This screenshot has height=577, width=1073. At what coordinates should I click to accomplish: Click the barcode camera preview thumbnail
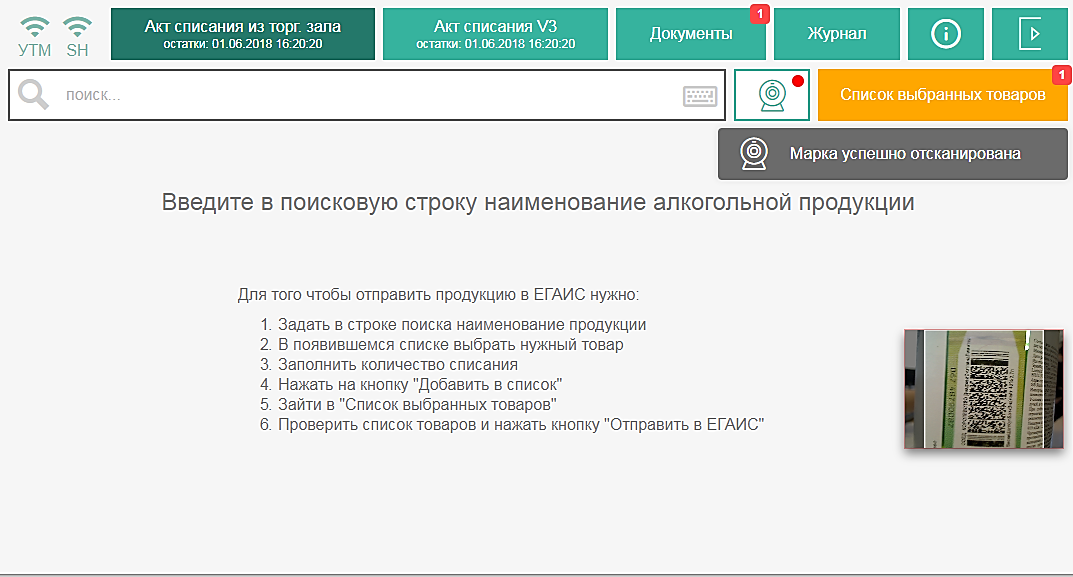(984, 389)
